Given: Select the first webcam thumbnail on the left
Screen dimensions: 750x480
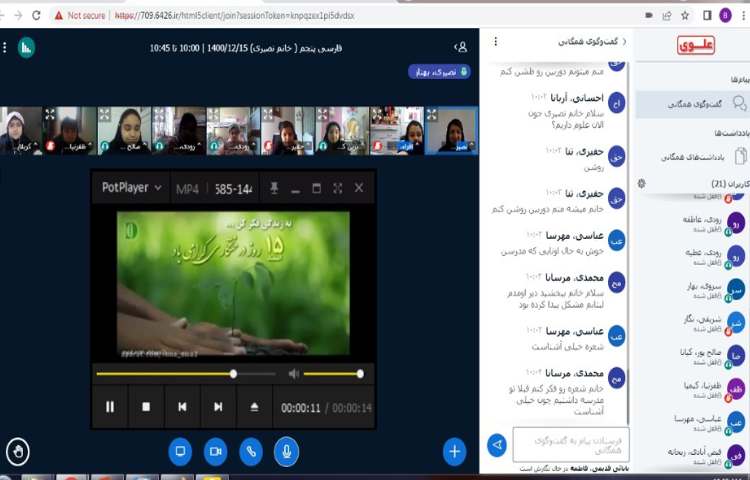Looking at the screenshot, I should [21, 131].
